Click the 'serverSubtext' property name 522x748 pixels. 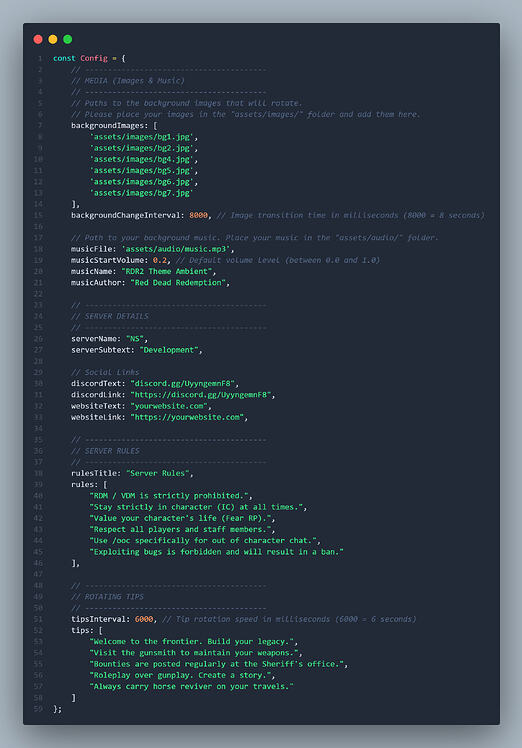pyautogui.click(x=101, y=350)
